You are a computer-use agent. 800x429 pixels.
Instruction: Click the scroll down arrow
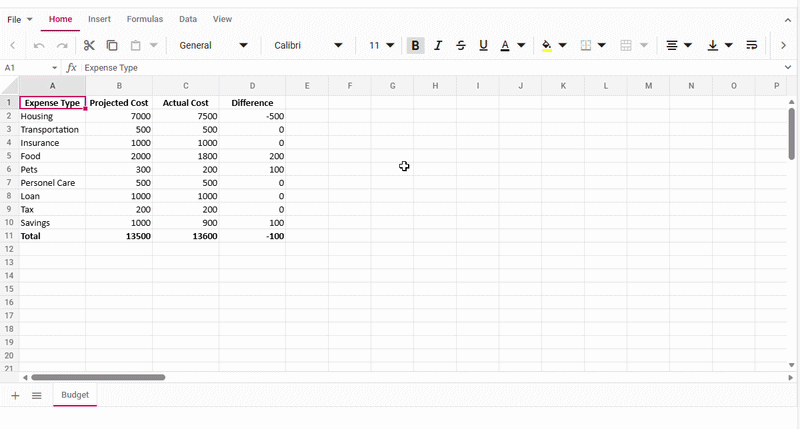tap(791, 365)
